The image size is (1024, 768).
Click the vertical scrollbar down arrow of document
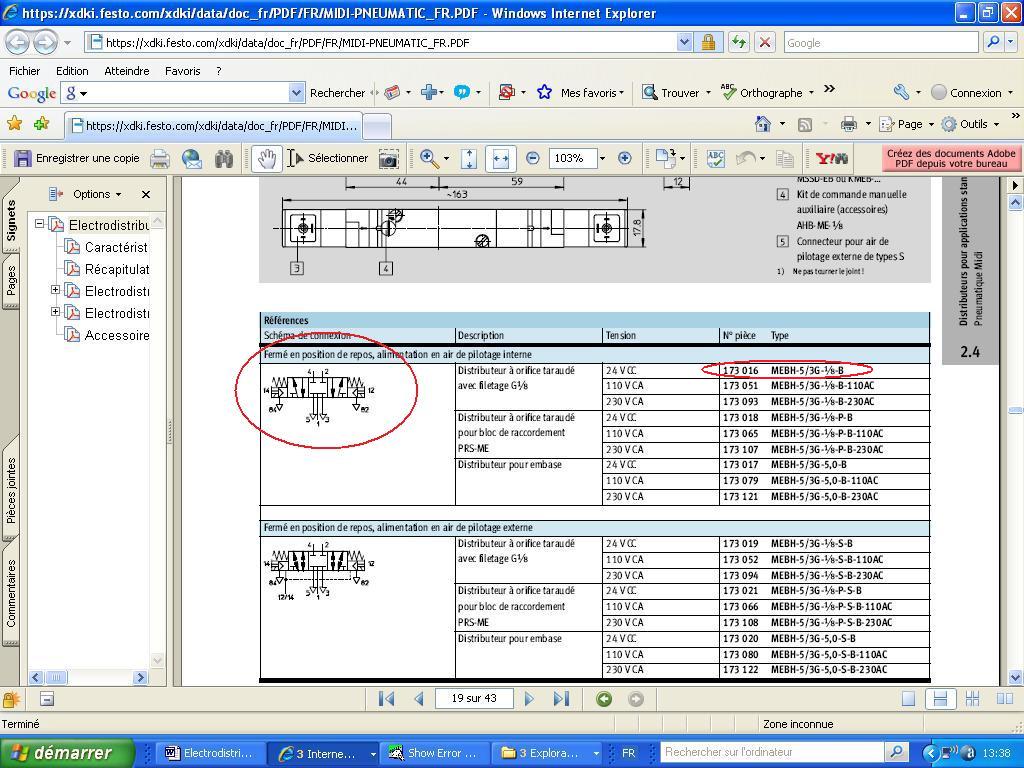1015,677
